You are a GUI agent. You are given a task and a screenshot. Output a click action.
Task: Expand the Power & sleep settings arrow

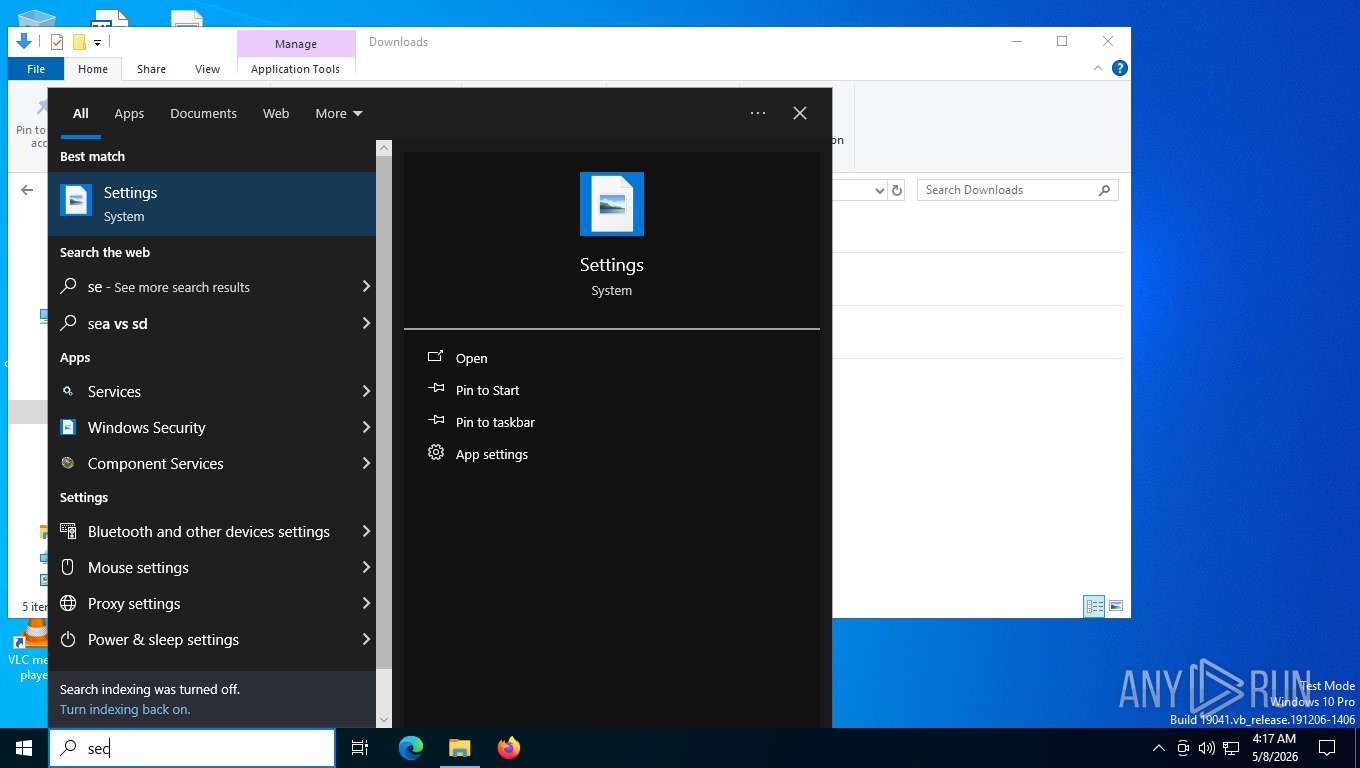pyautogui.click(x=366, y=639)
